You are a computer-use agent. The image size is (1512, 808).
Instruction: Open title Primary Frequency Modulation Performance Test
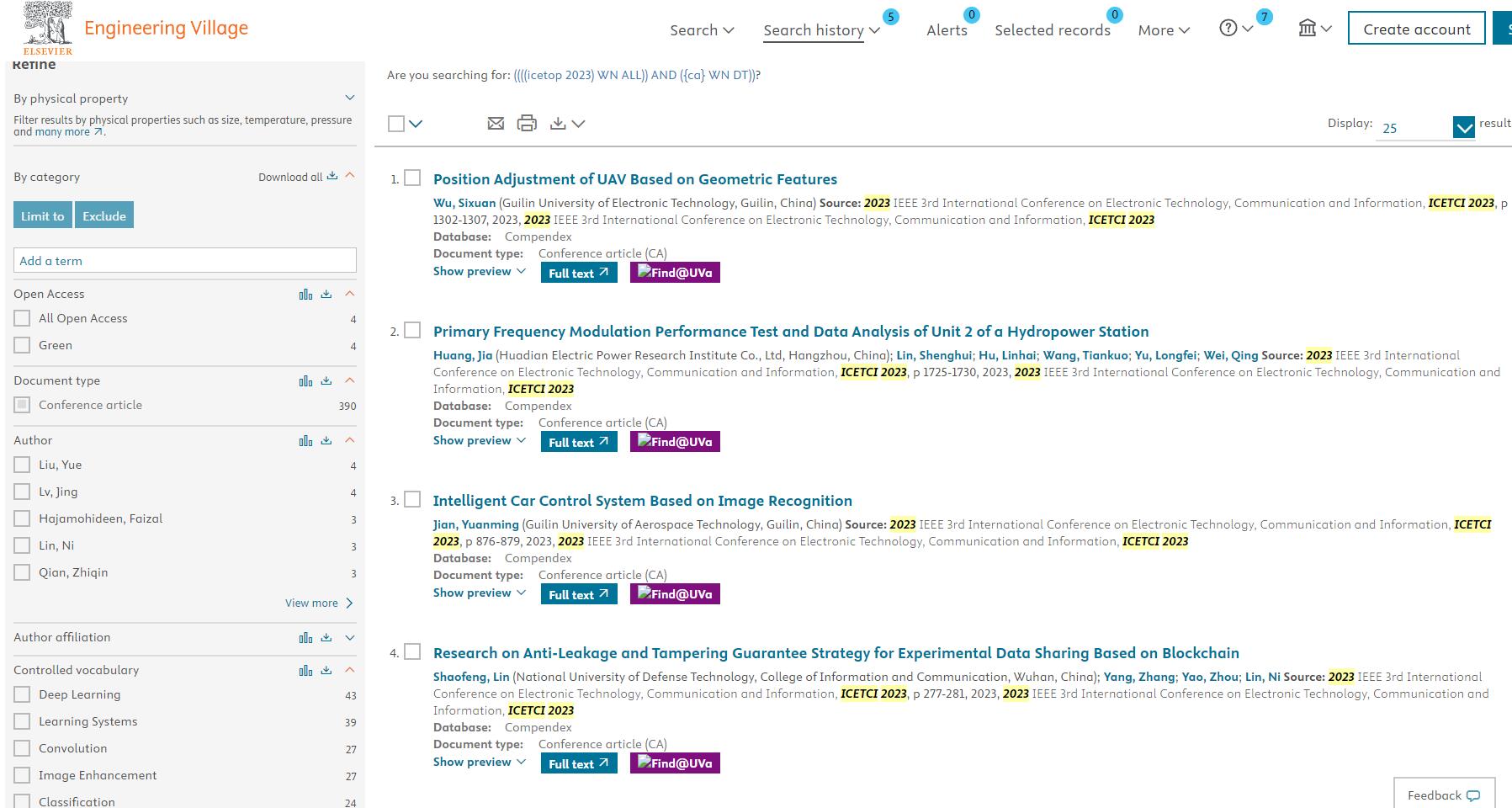click(791, 332)
